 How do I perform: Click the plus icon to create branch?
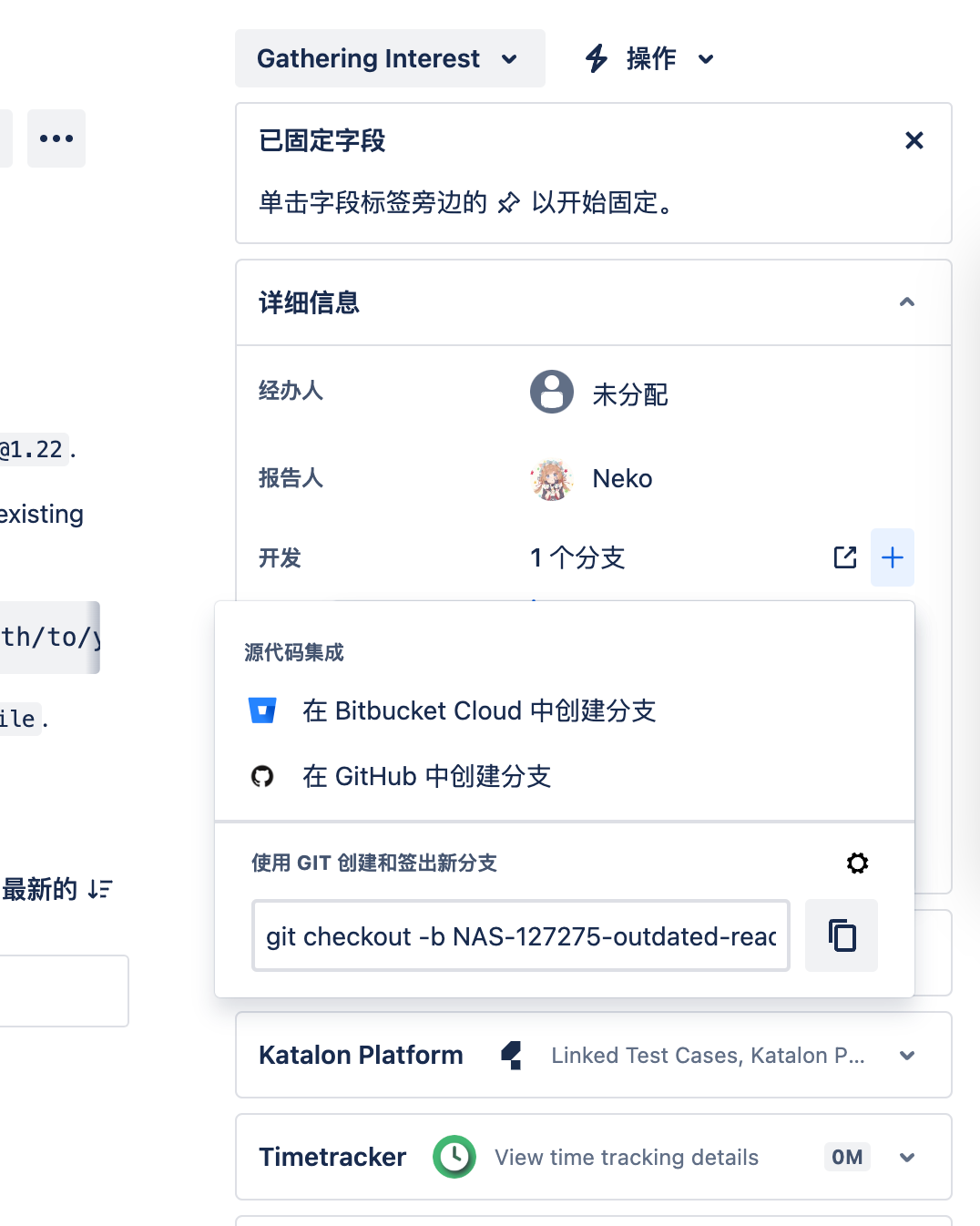tap(893, 557)
